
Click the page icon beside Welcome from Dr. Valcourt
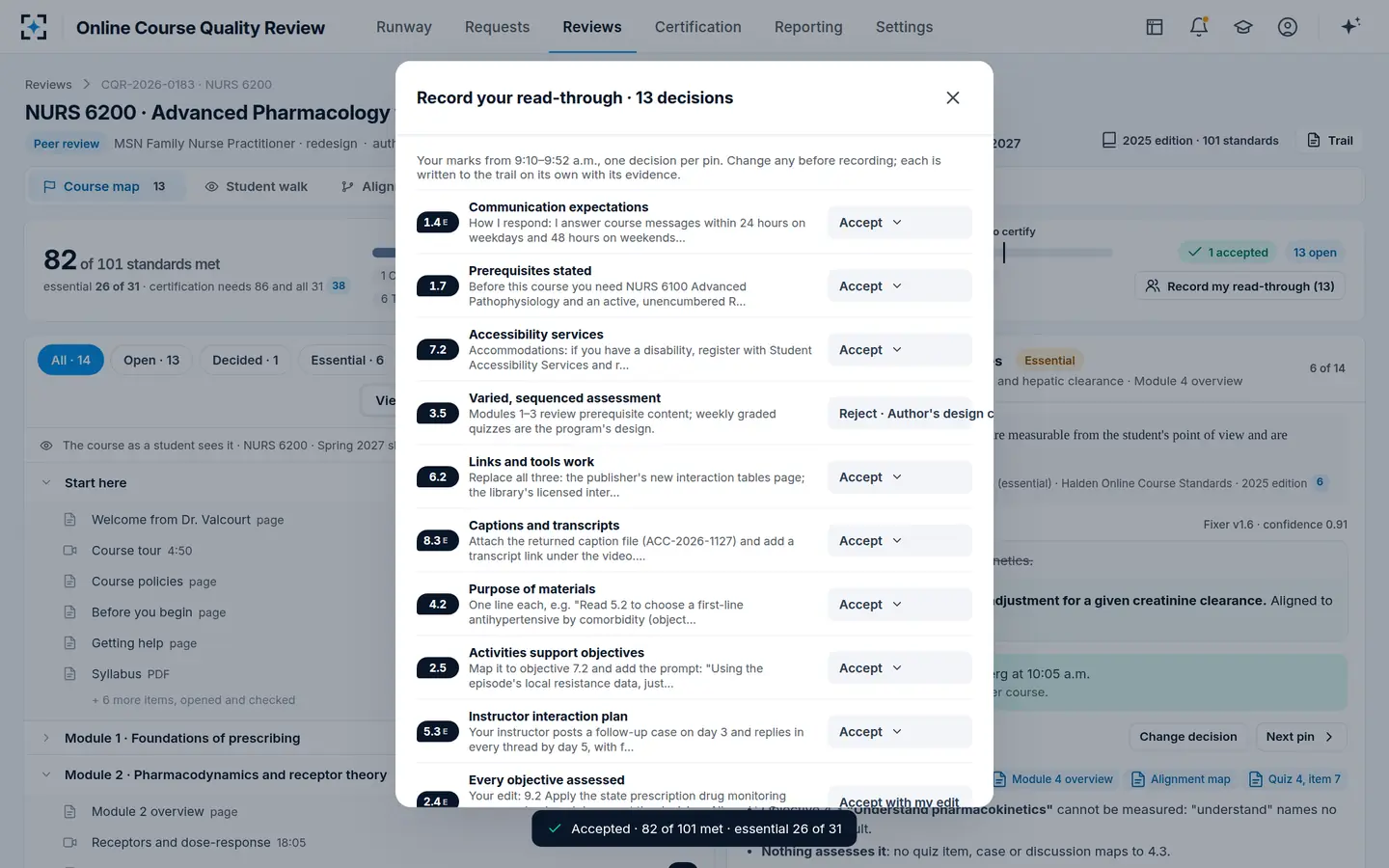(x=69, y=520)
